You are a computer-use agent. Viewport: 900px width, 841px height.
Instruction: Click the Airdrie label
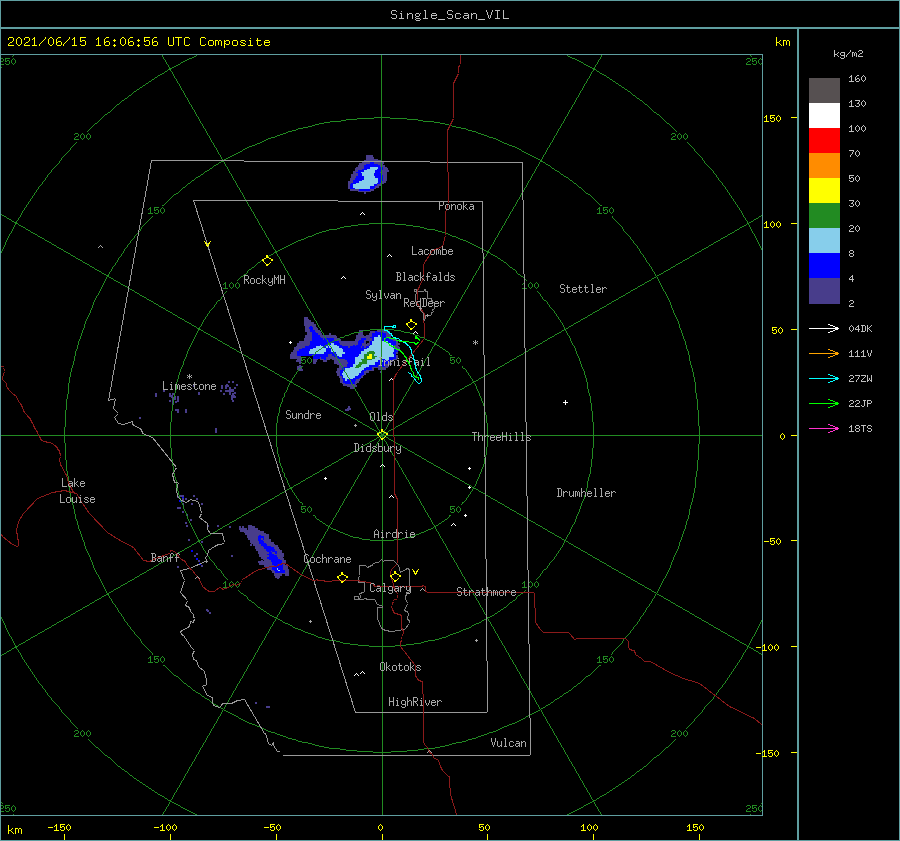coord(394,534)
